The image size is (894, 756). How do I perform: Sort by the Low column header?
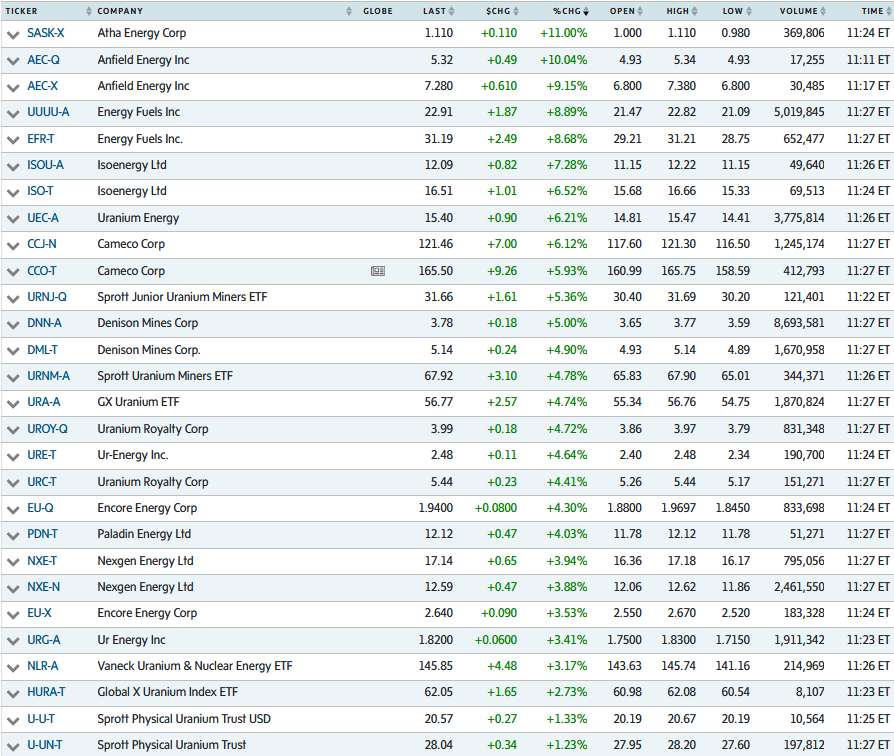click(737, 11)
